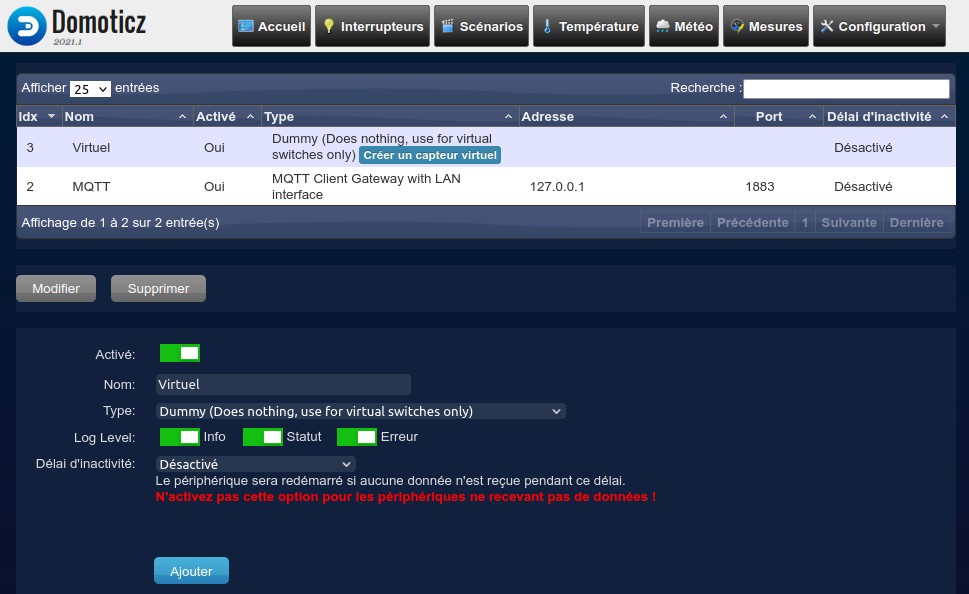Open Mesures via the gauge icon

(737, 27)
